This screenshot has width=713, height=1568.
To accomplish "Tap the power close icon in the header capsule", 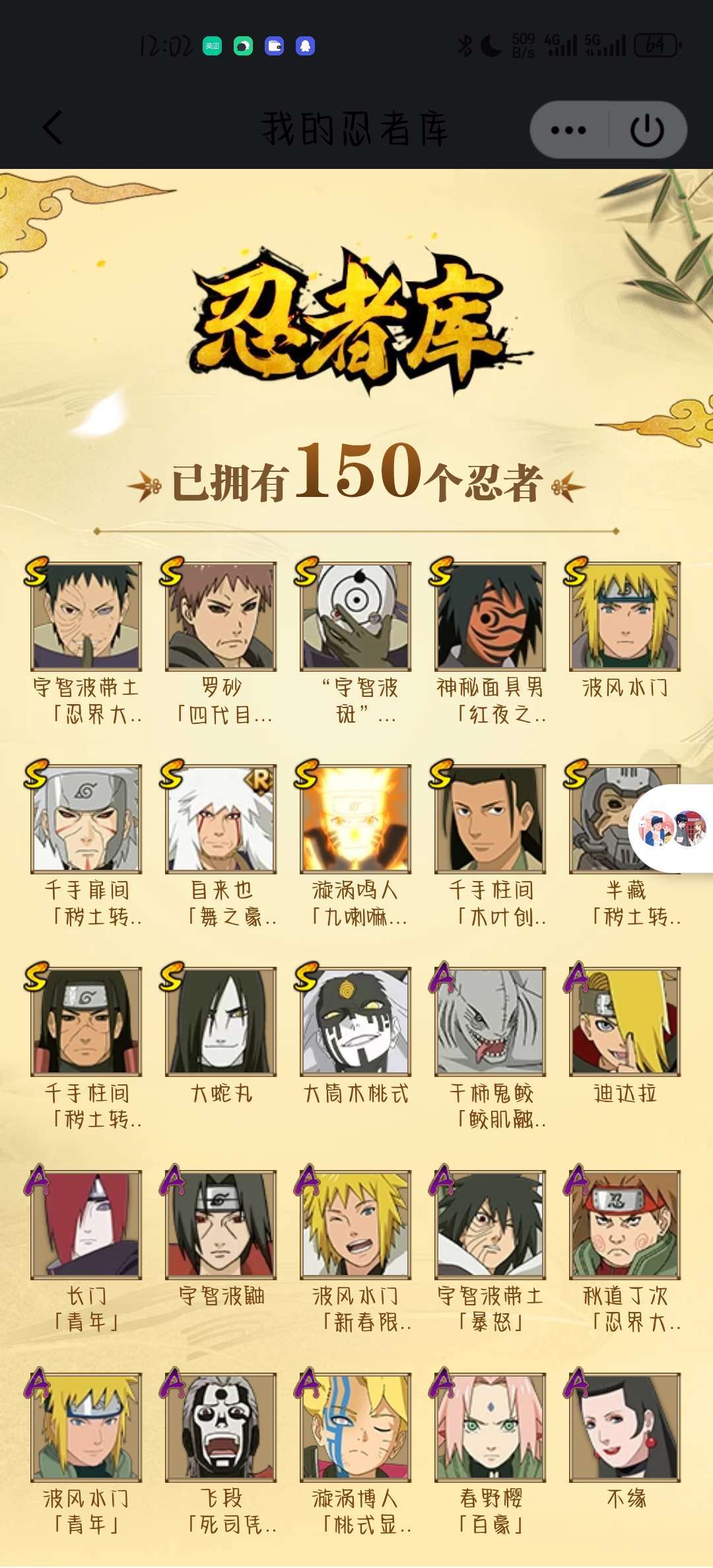I will tap(647, 130).
